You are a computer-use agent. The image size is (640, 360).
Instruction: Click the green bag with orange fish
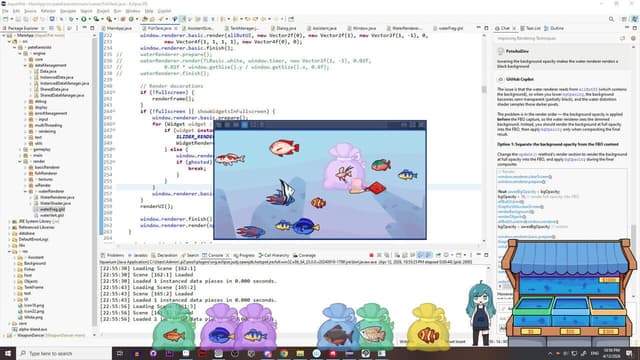point(174,328)
